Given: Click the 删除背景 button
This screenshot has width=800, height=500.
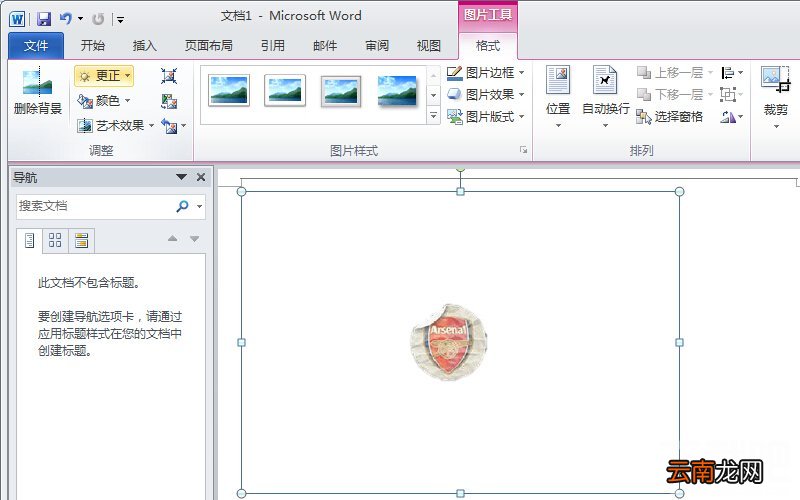Looking at the screenshot, I should tap(38, 92).
